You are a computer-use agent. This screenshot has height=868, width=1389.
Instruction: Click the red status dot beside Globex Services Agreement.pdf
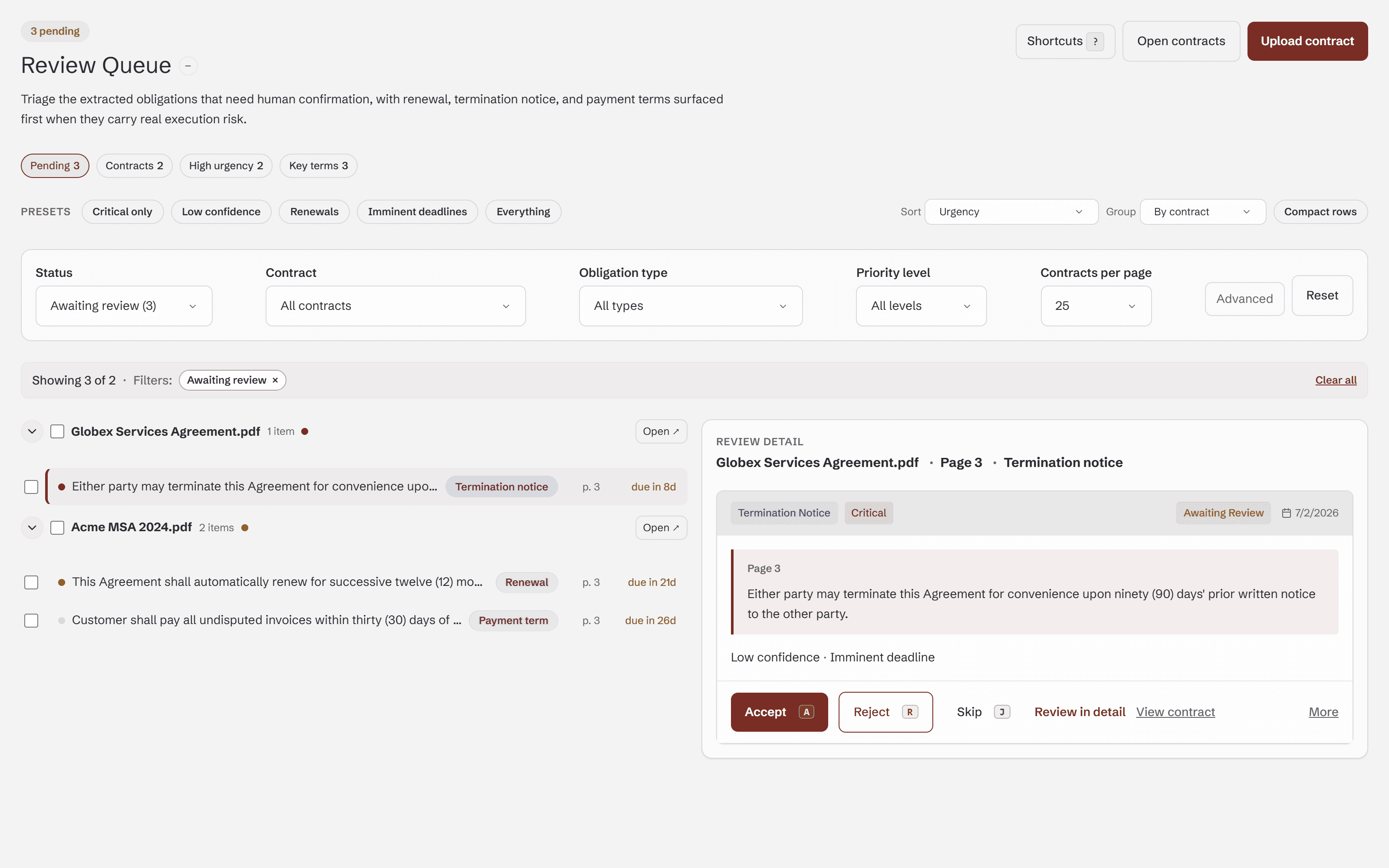coord(305,432)
